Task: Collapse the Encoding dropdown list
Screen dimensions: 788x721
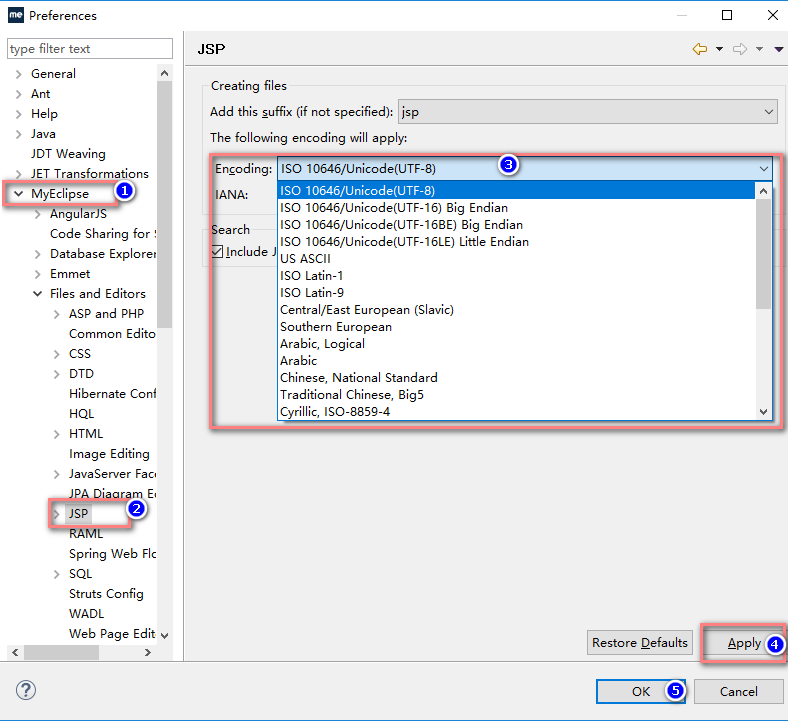Action: (x=764, y=169)
